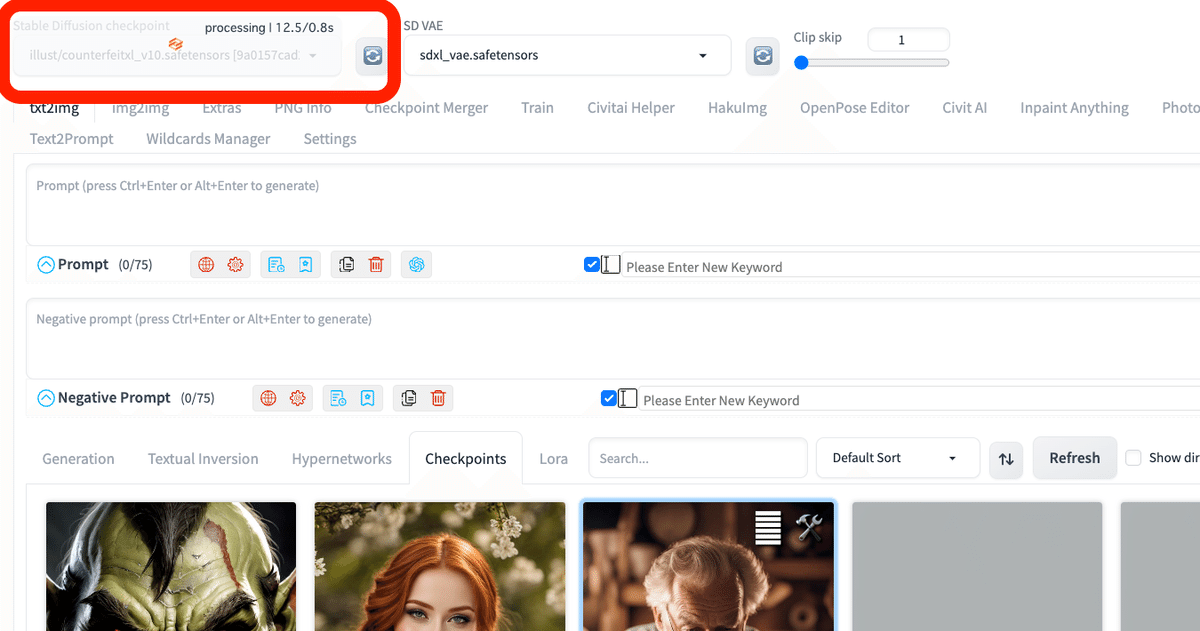Viewport: 1200px width, 631px height.
Task: Clear the Prompt with trash icon
Action: click(x=376, y=265)
